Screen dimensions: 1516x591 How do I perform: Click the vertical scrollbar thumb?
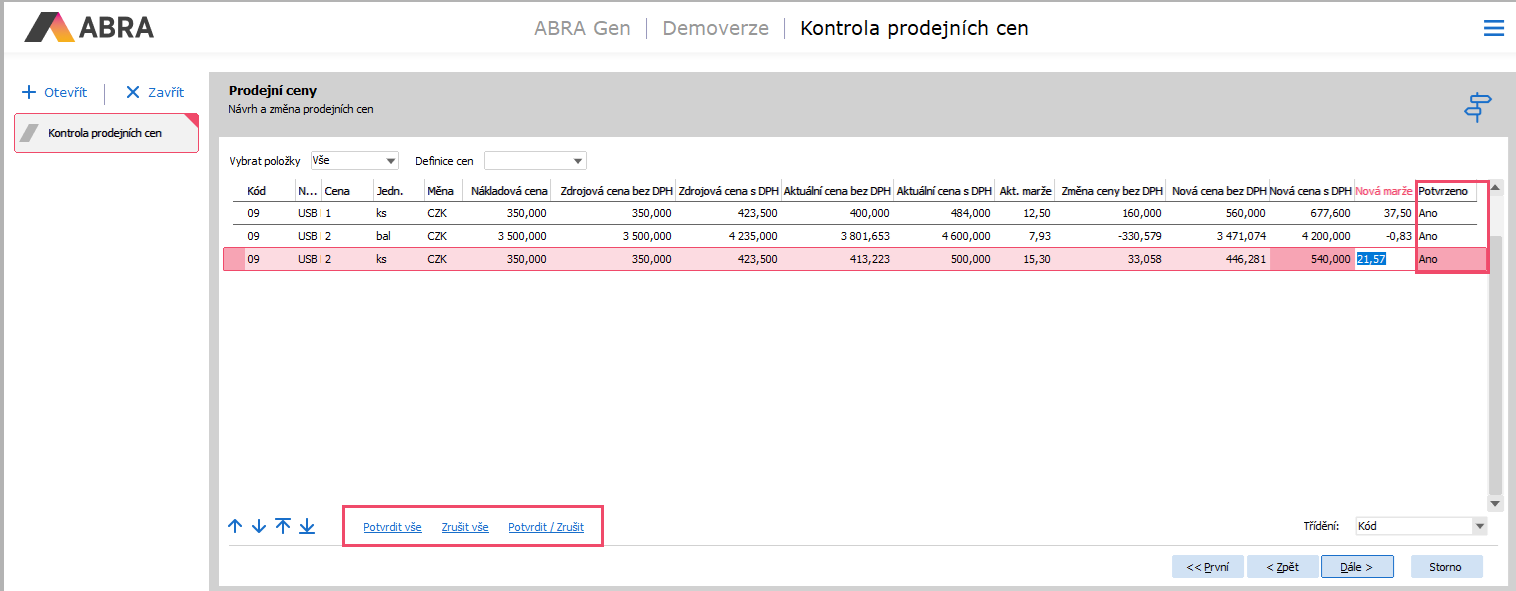coord(1495,364)
